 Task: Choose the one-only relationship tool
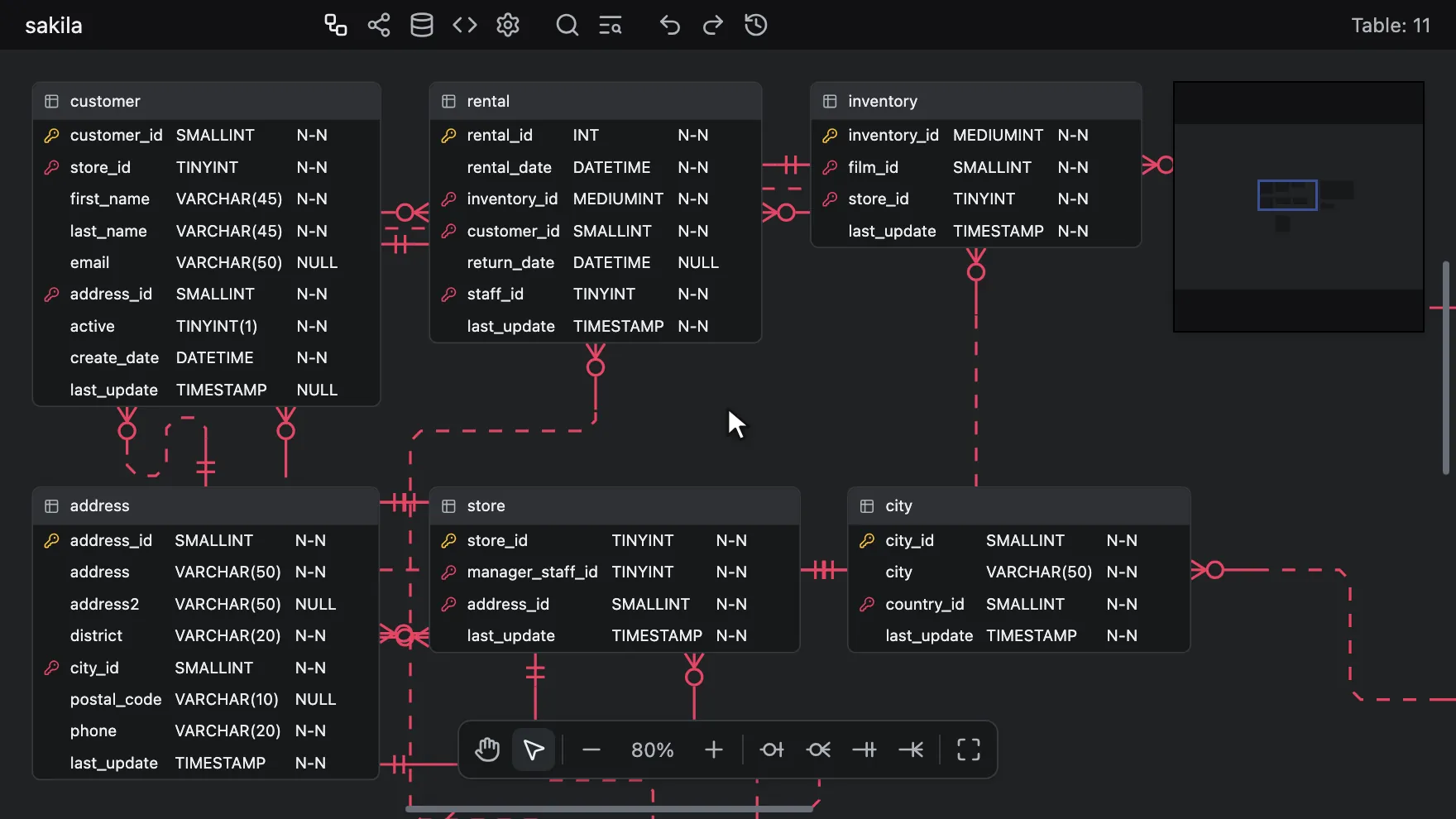pos(864,750)
